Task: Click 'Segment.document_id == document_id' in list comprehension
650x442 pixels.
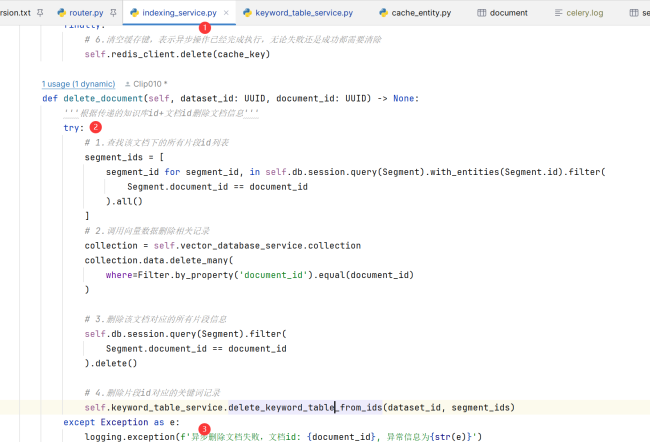Action: 217,187
